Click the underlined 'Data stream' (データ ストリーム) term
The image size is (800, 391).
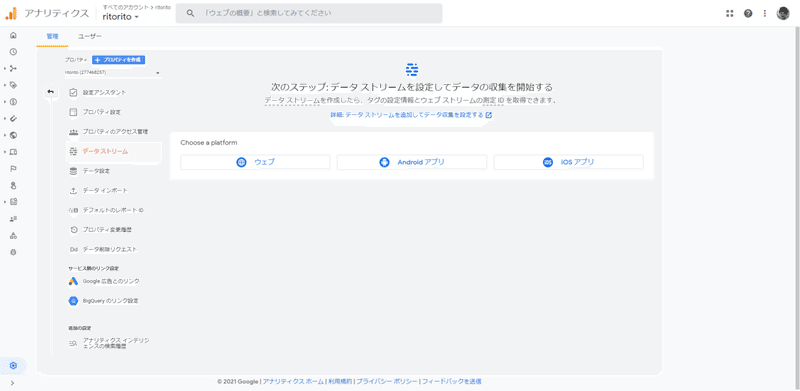[x=292, y=101]
